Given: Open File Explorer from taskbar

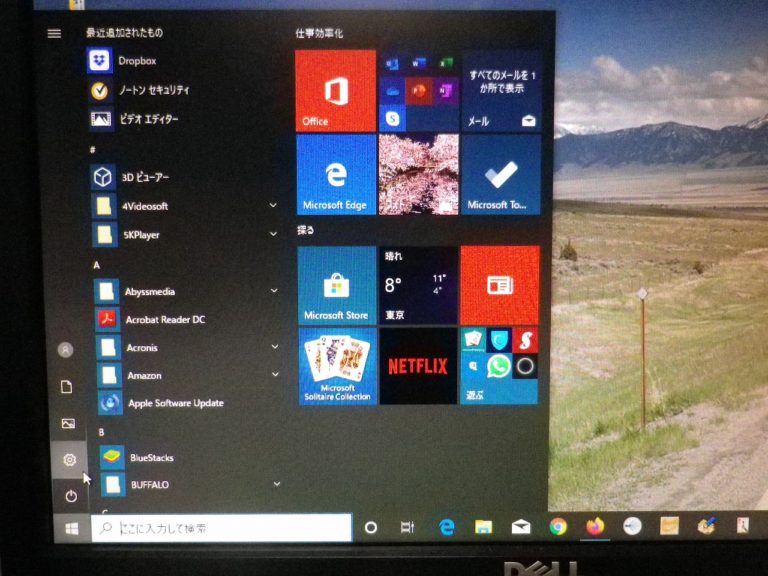Looking at the screenshot, I should click(x=483, y=527).
